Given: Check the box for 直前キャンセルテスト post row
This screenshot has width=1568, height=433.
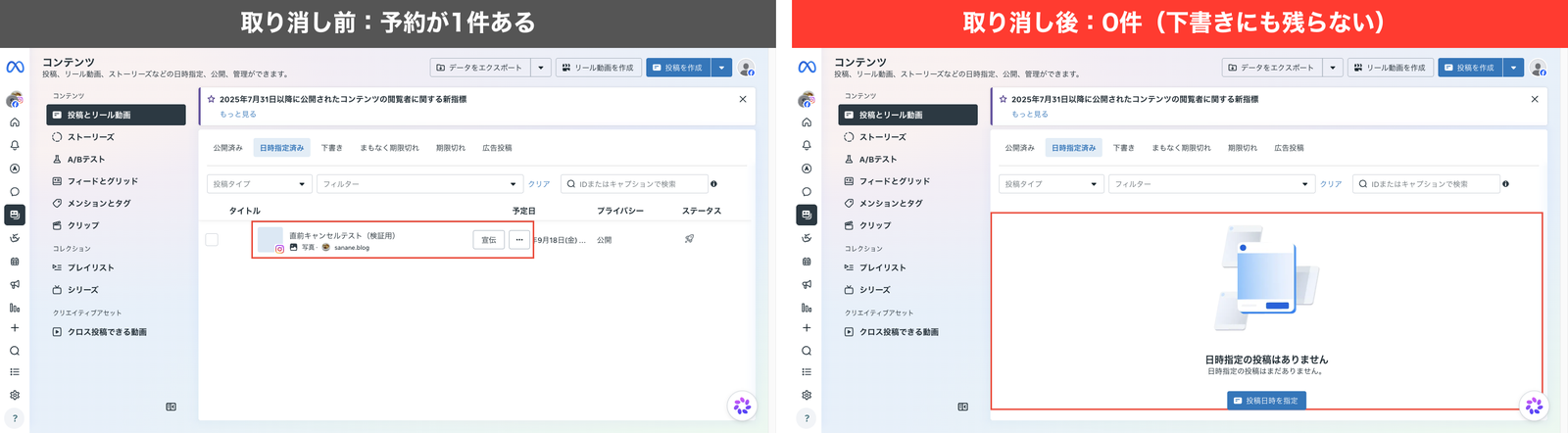Looking at the screenshot, I should click(x=212, y=240).
